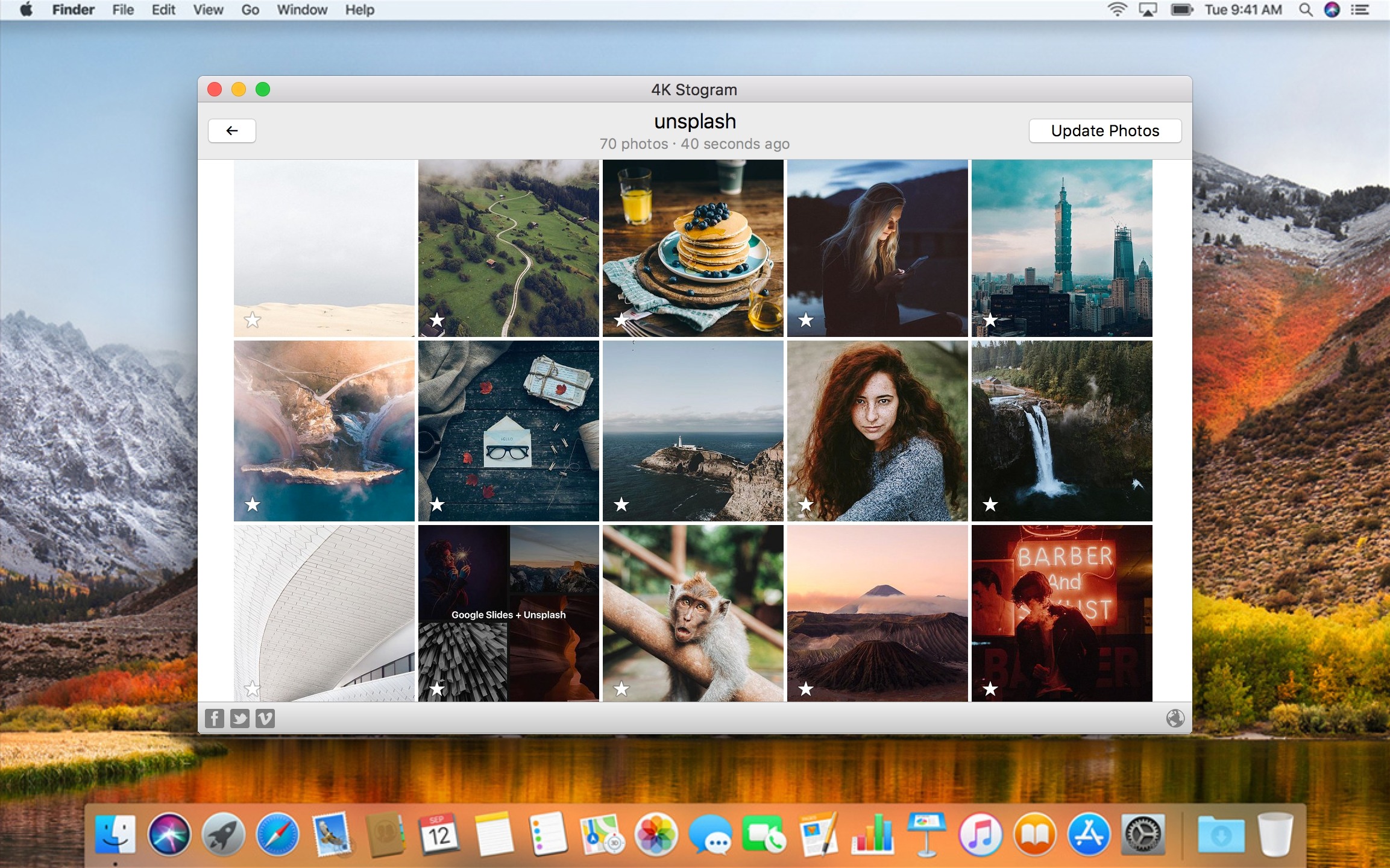Image resolution: width=1390 pixels, height=868 pixels.
Task: Open Messages in the Dock
Action: click(x=710, y=835)
